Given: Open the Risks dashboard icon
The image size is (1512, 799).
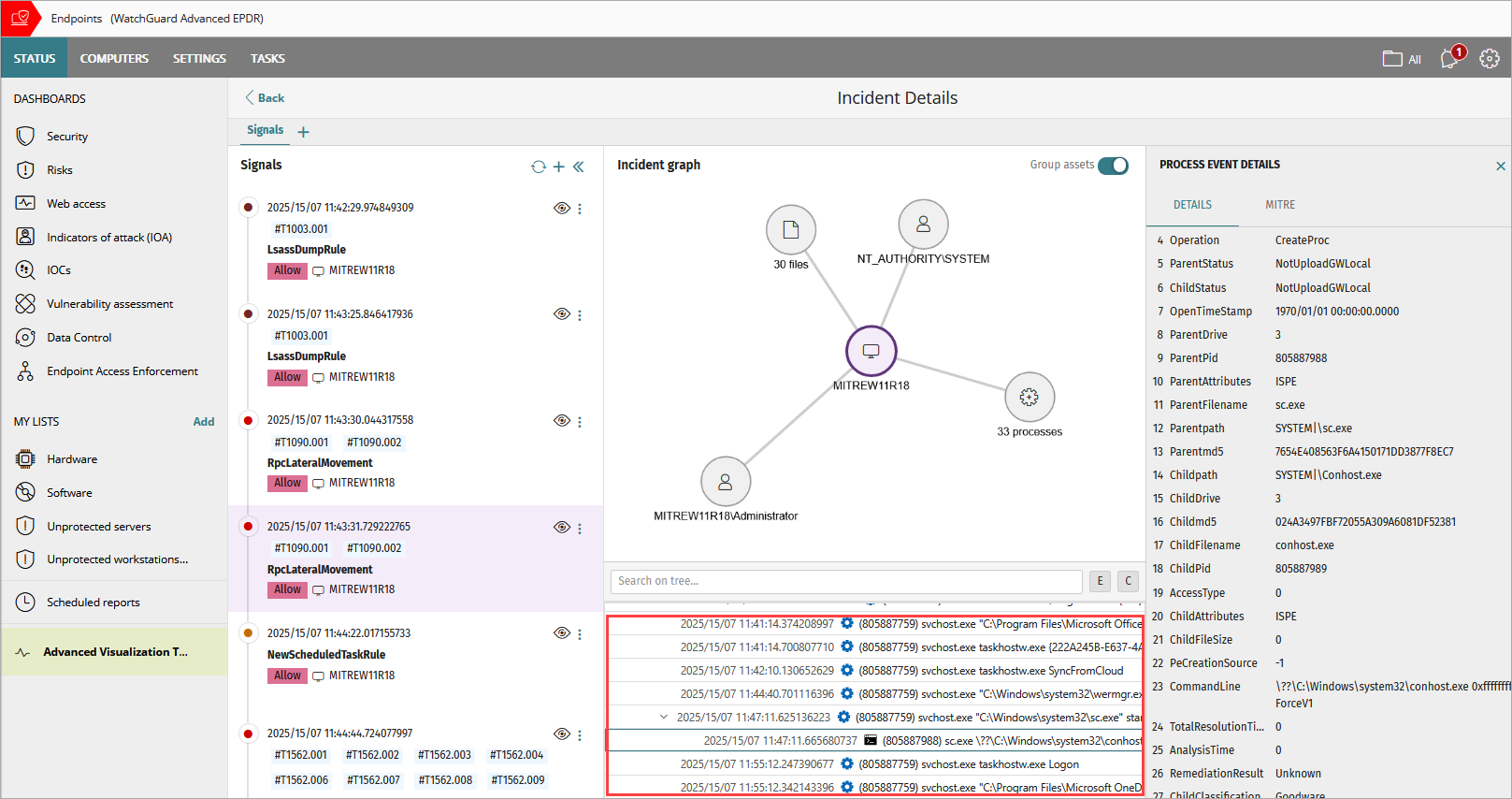Looking at the screenshot, I should [x=25, y=170].
